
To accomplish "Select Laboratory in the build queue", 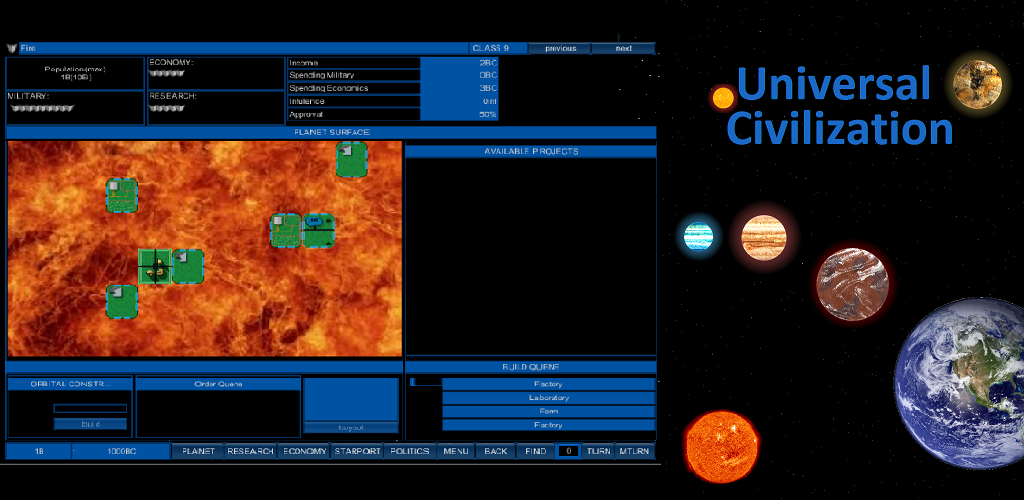I will (x=548, y=398).
